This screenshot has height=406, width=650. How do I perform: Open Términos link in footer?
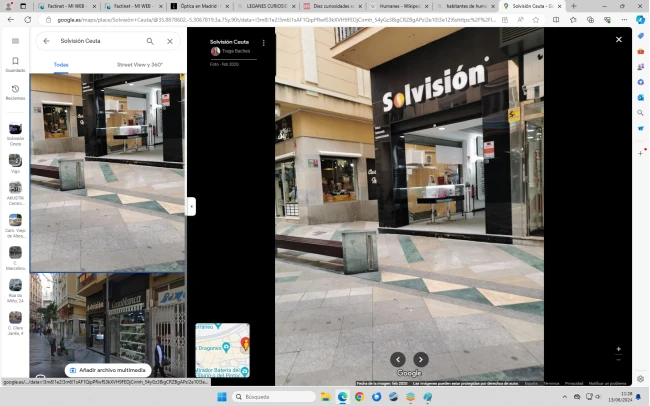coord(551,383)
